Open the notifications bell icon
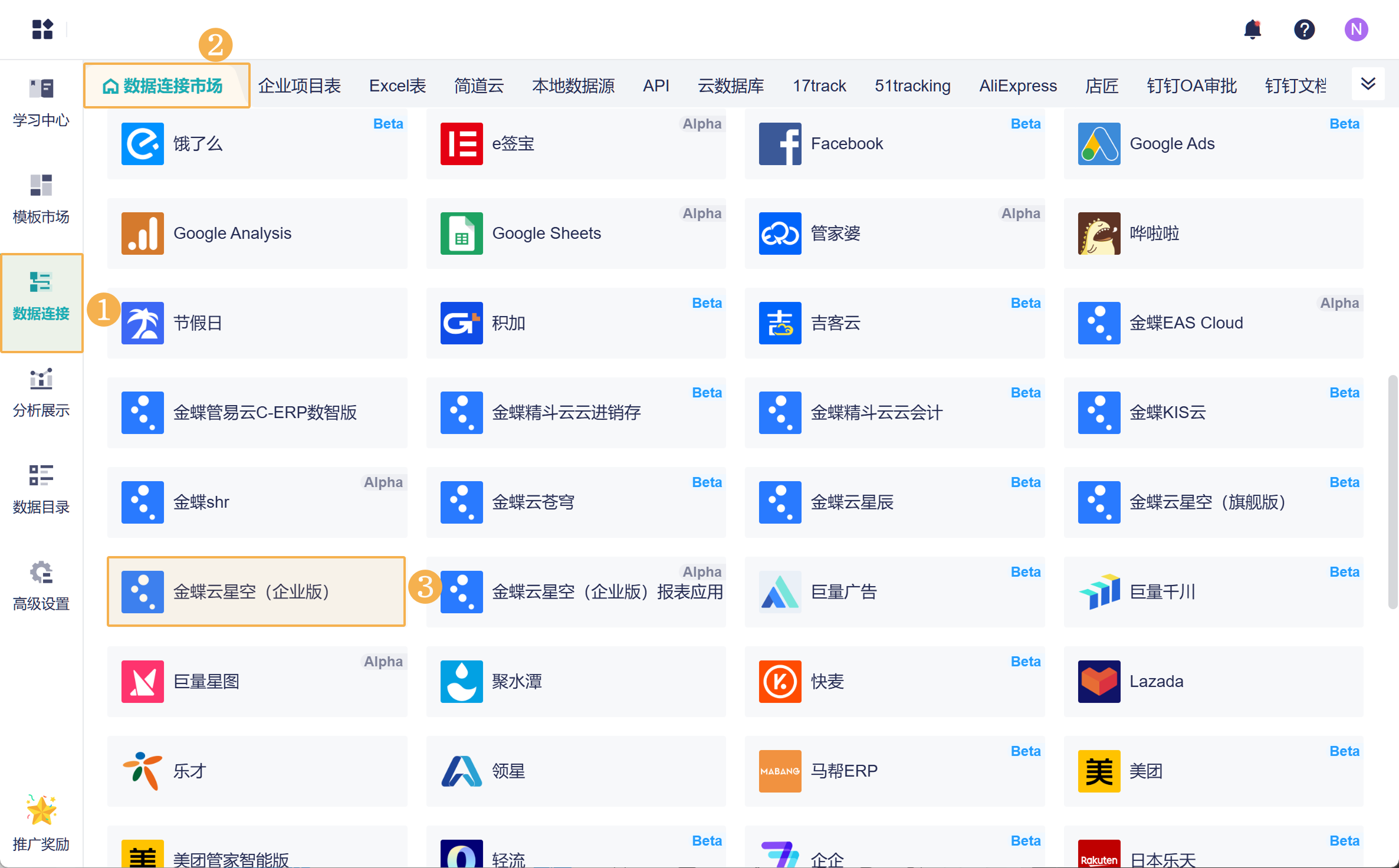Screen dimensions: 1399x868 (x=1252, y=29)
